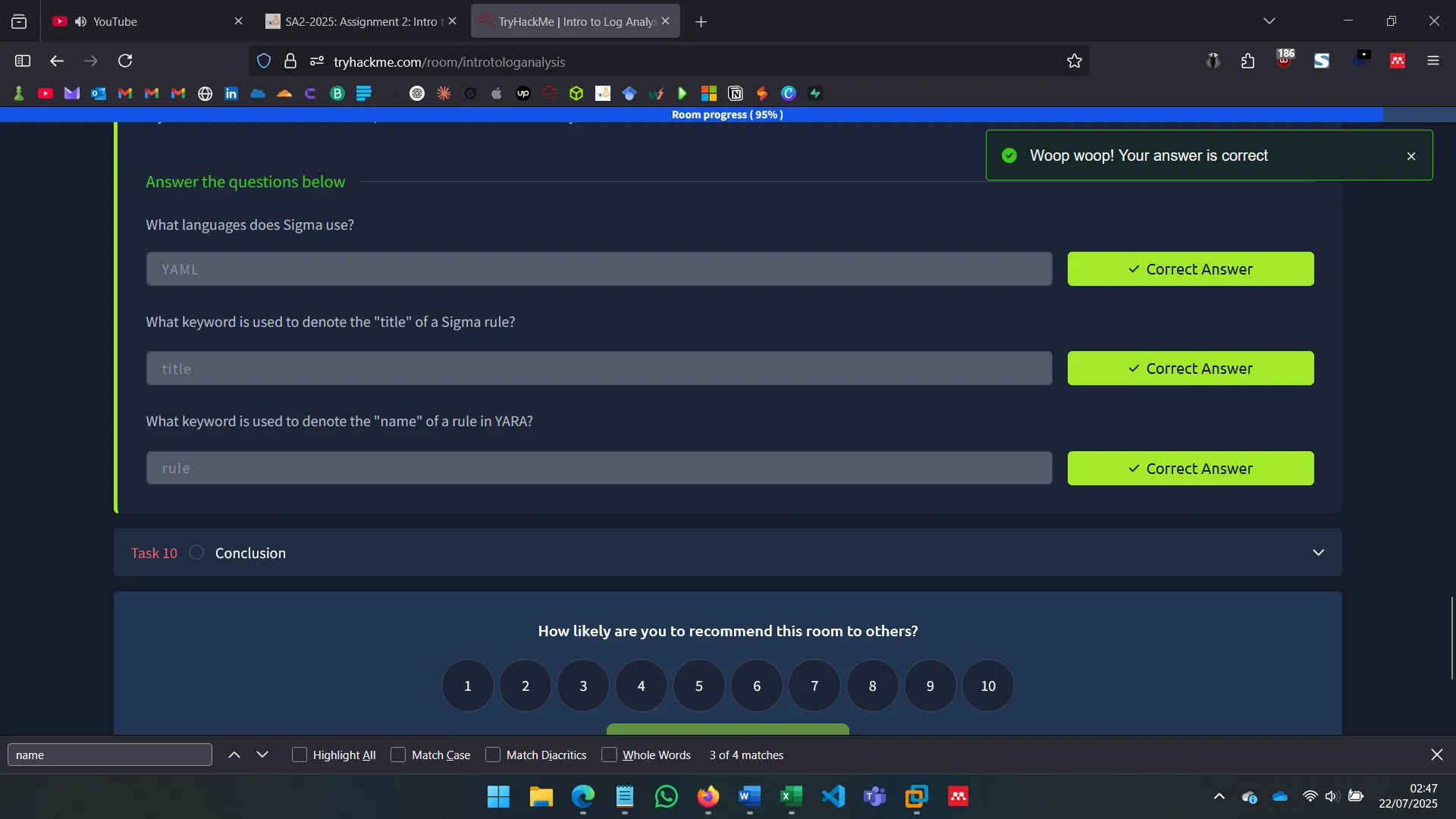
Task: Jump to the next 'name' match
Action: [263, 755]
